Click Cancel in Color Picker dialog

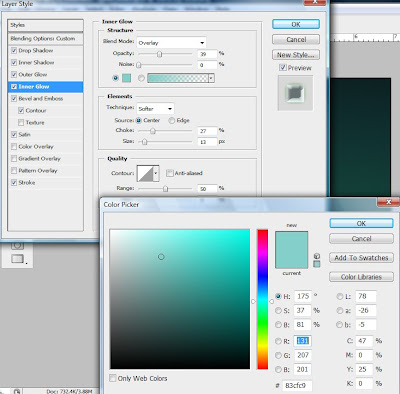tap(361, 239)
